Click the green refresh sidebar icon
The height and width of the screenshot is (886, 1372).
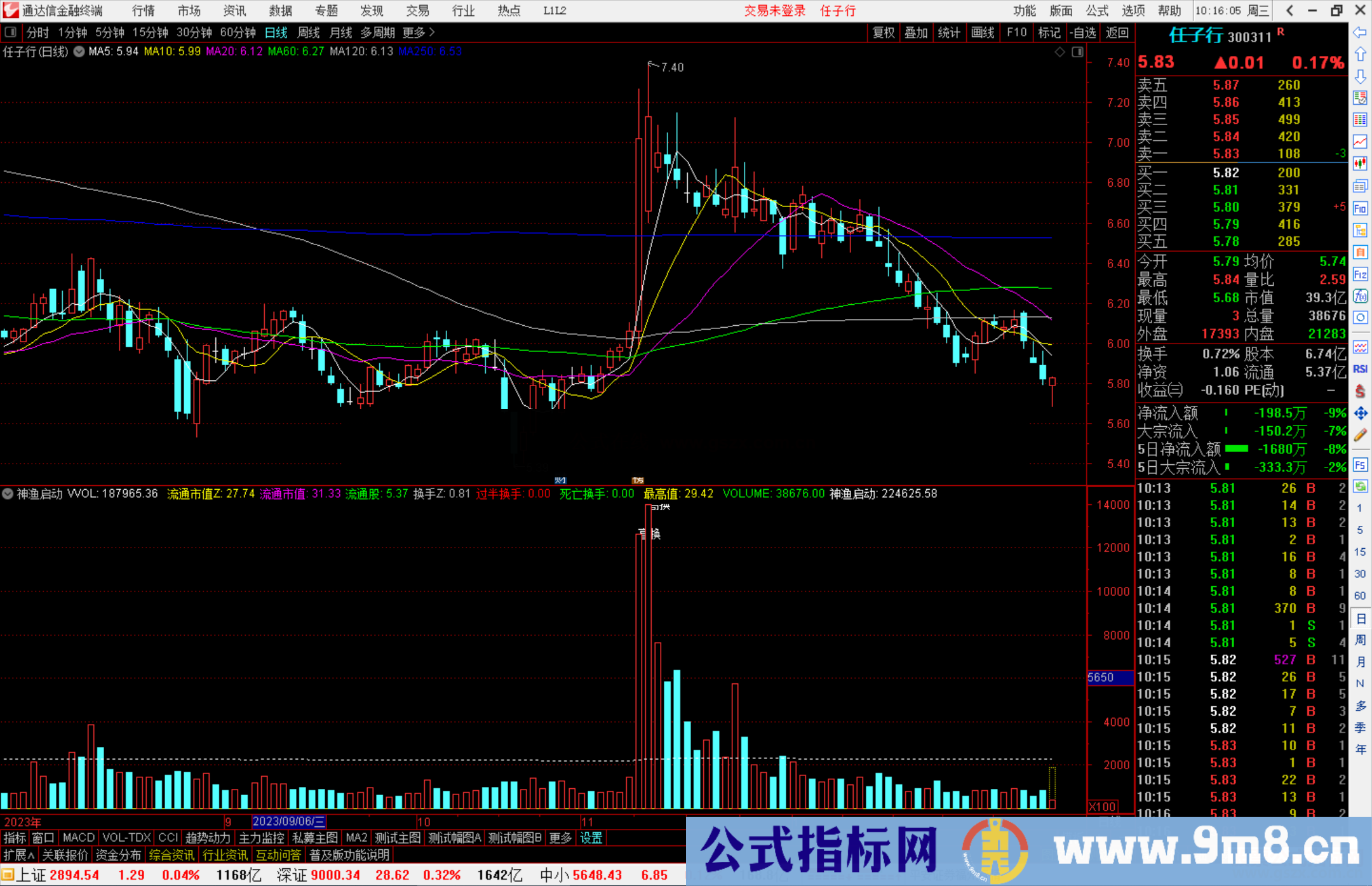(x=1360, y=487)
